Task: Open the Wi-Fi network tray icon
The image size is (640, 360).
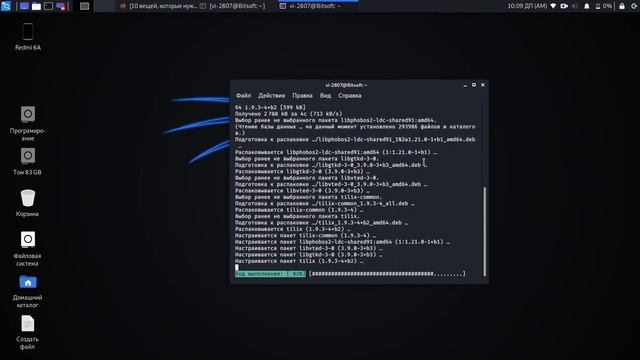Action: pyautogui.click(x=553, y=6)
